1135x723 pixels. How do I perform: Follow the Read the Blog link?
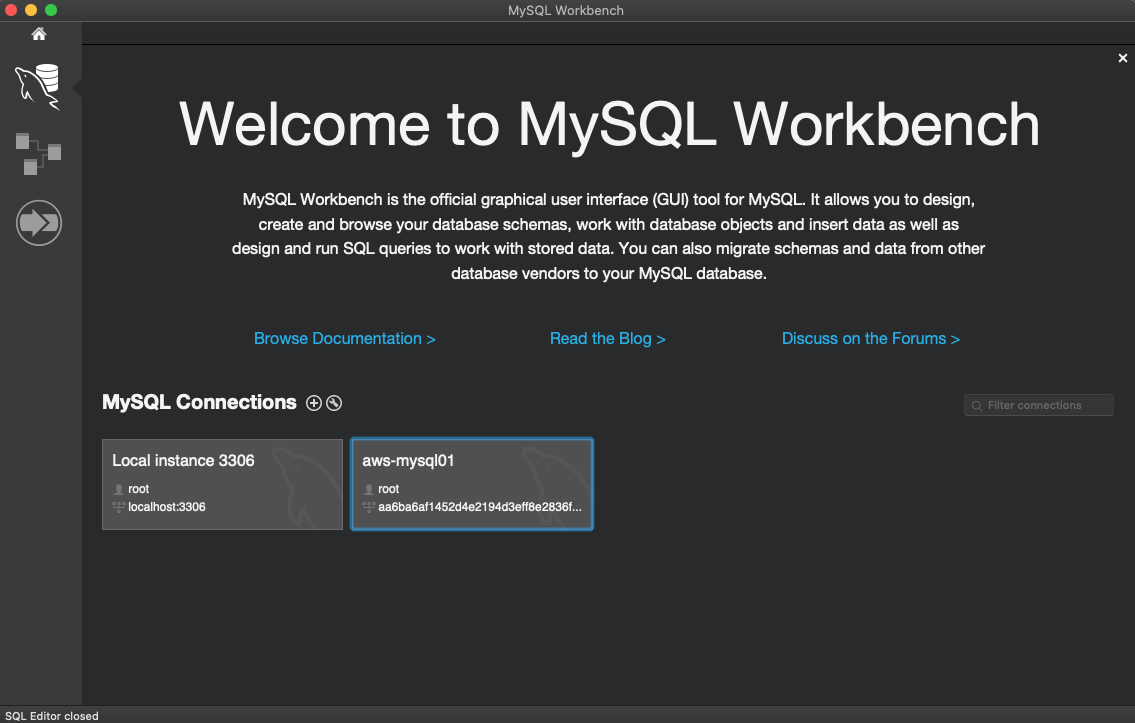coord(607,339)
